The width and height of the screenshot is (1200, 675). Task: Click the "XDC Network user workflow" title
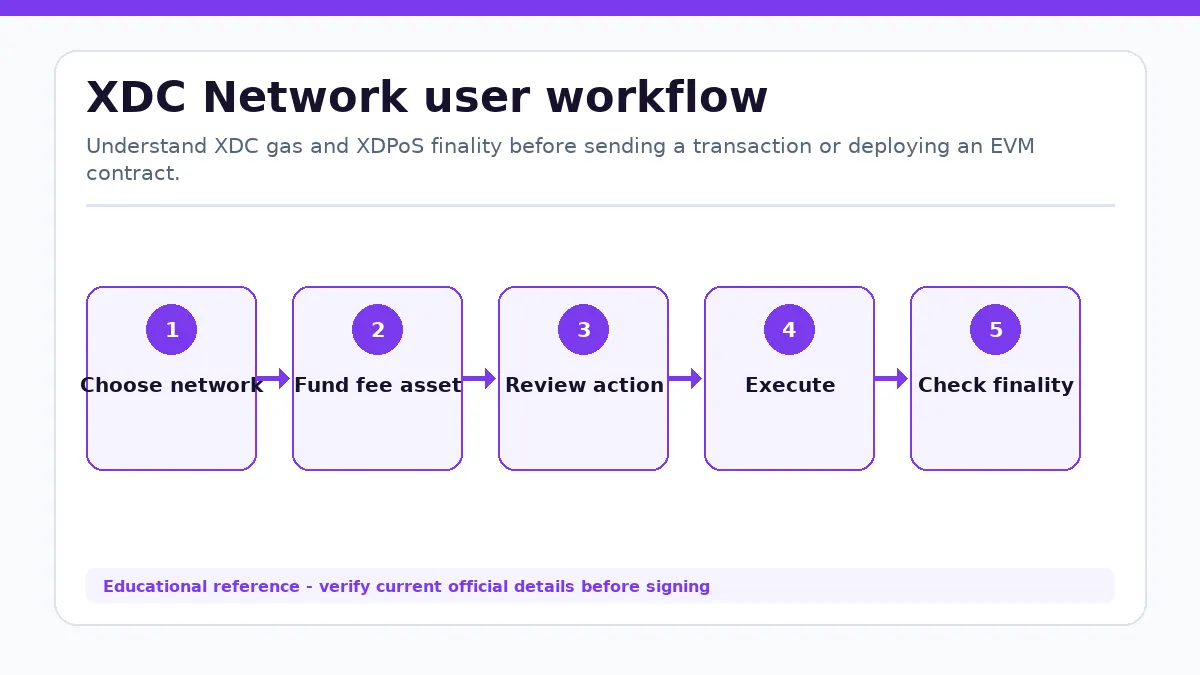tap(427, 98)
